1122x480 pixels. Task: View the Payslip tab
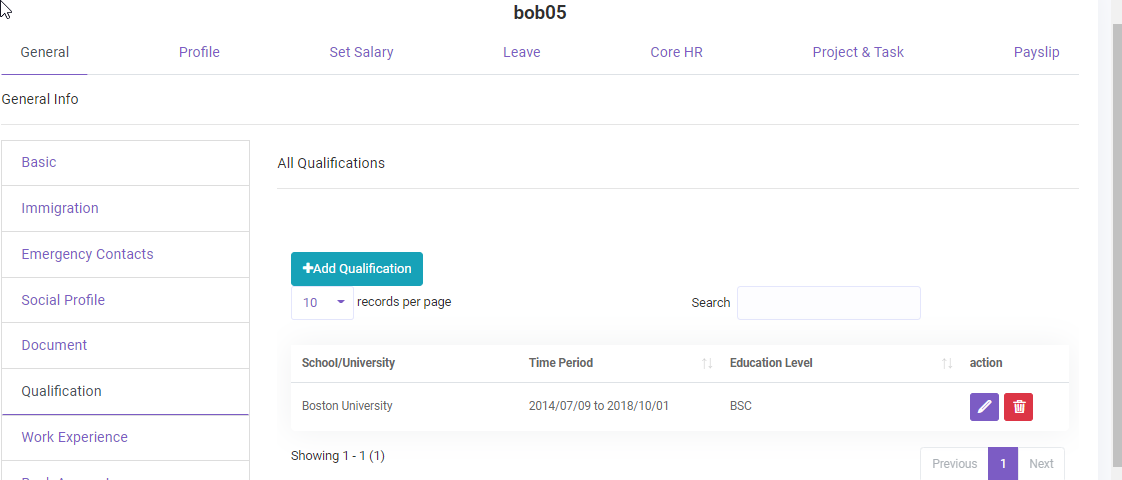[1036, 52]
